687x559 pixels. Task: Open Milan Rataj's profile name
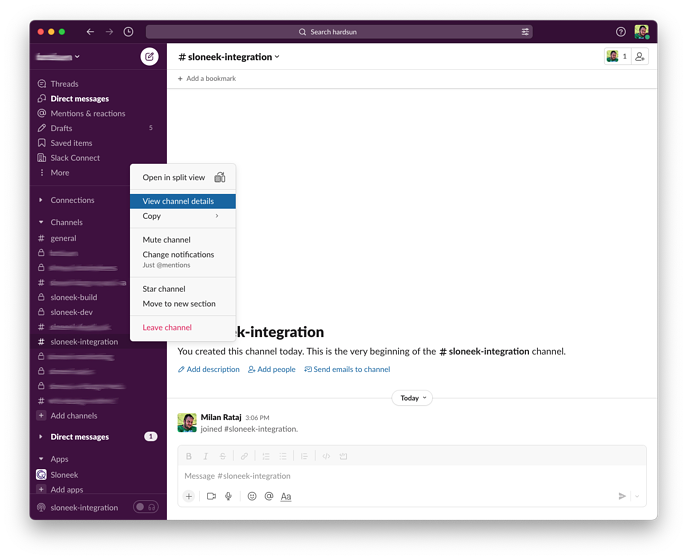(x=221, y=417)
